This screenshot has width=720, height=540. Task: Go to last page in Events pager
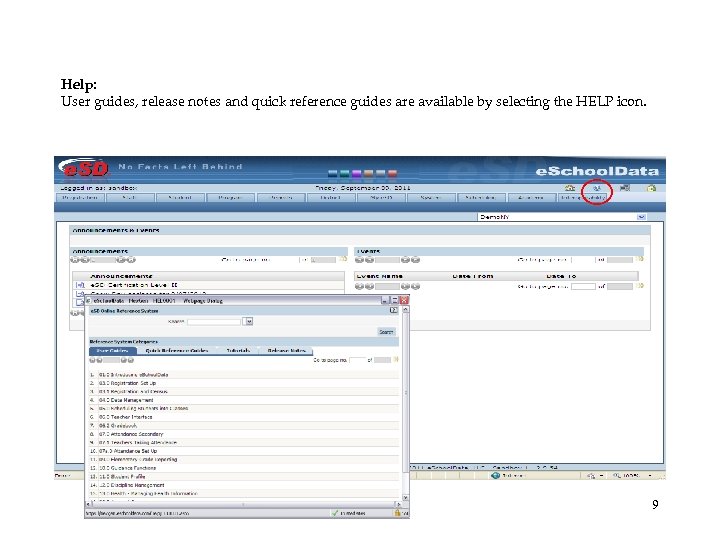pyautogui.click(x=416, y=259)
